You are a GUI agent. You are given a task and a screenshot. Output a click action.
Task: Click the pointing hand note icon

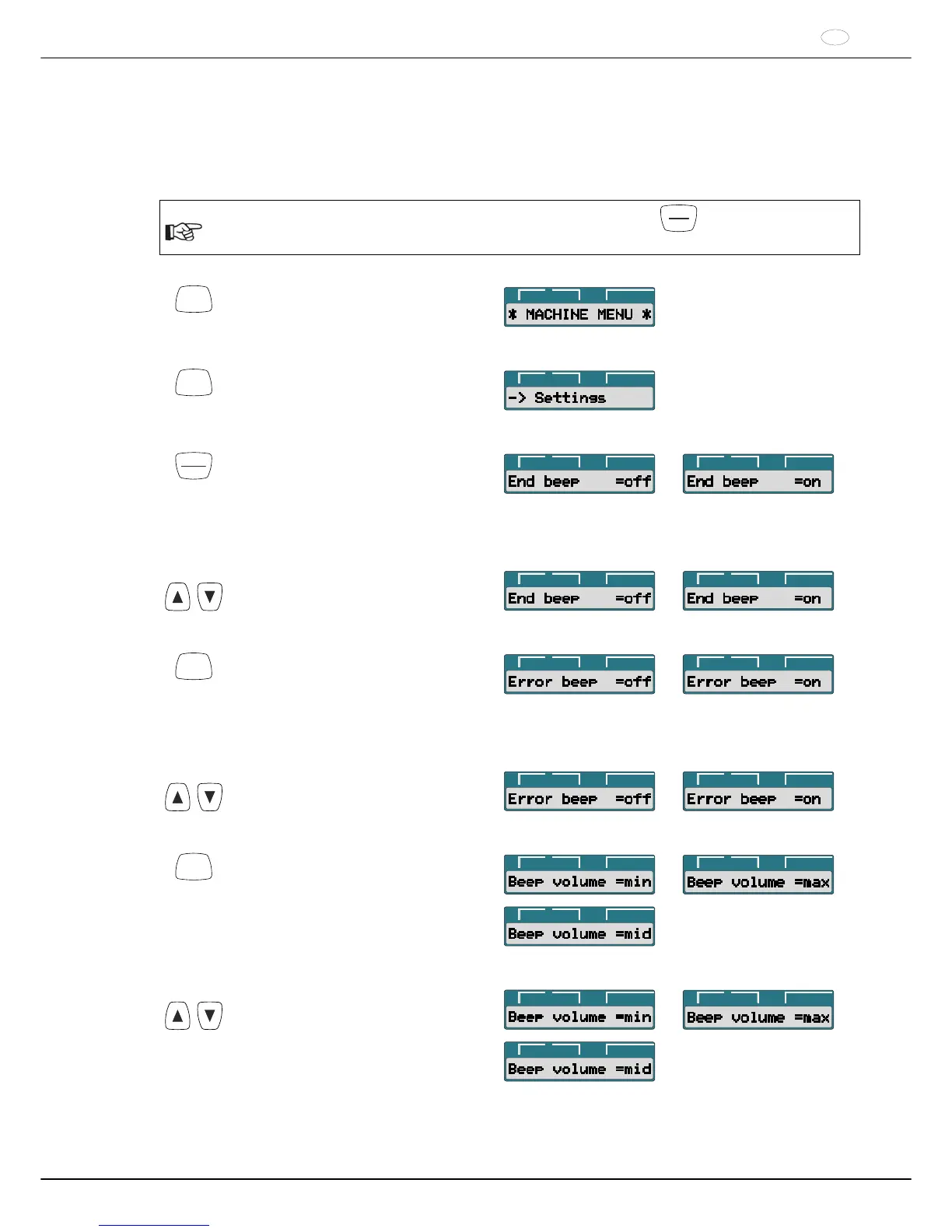click(x=184, y=231)
